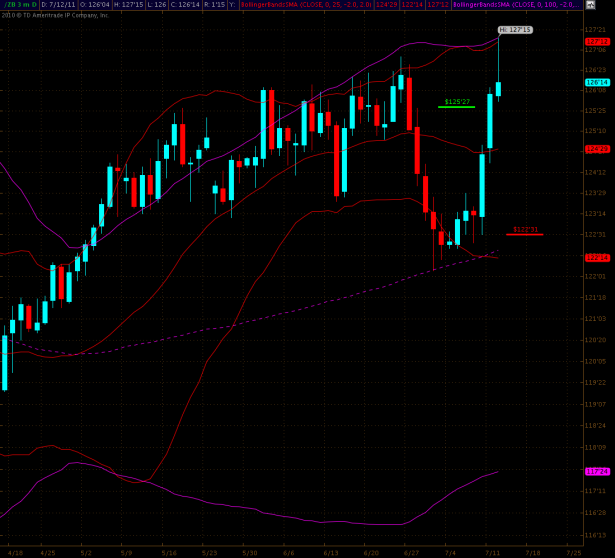Screen dimensions: 615x558
Task: Click the 7/11 date on the time axis
Action: (x=493, y=551)
